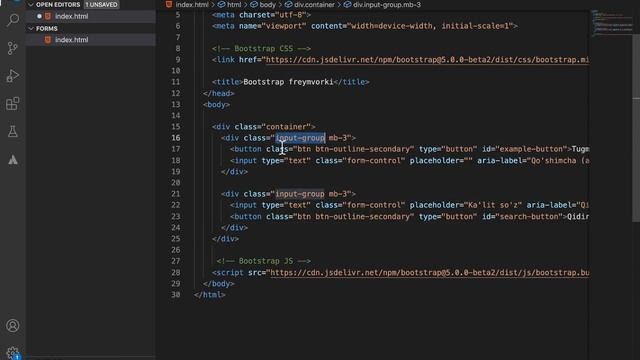Open the Testing flask view
Screen dimensions: 640x360
[x=13, y=131]
